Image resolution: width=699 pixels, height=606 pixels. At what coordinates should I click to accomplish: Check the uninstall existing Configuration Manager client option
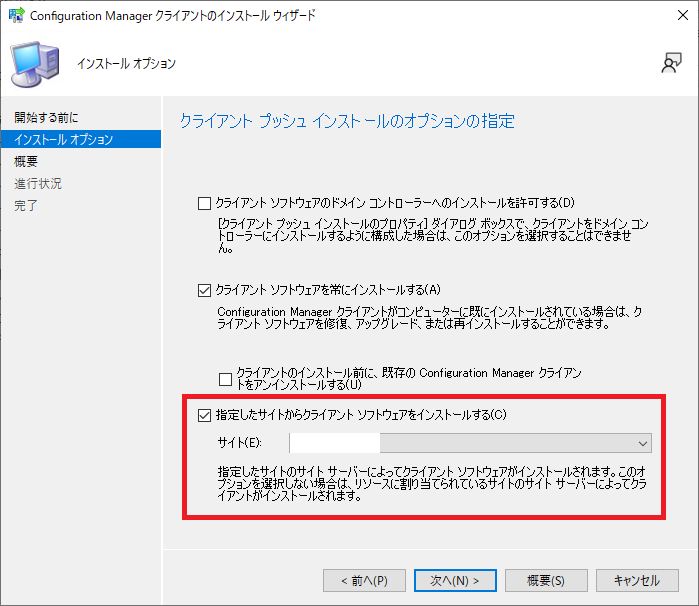225,378
